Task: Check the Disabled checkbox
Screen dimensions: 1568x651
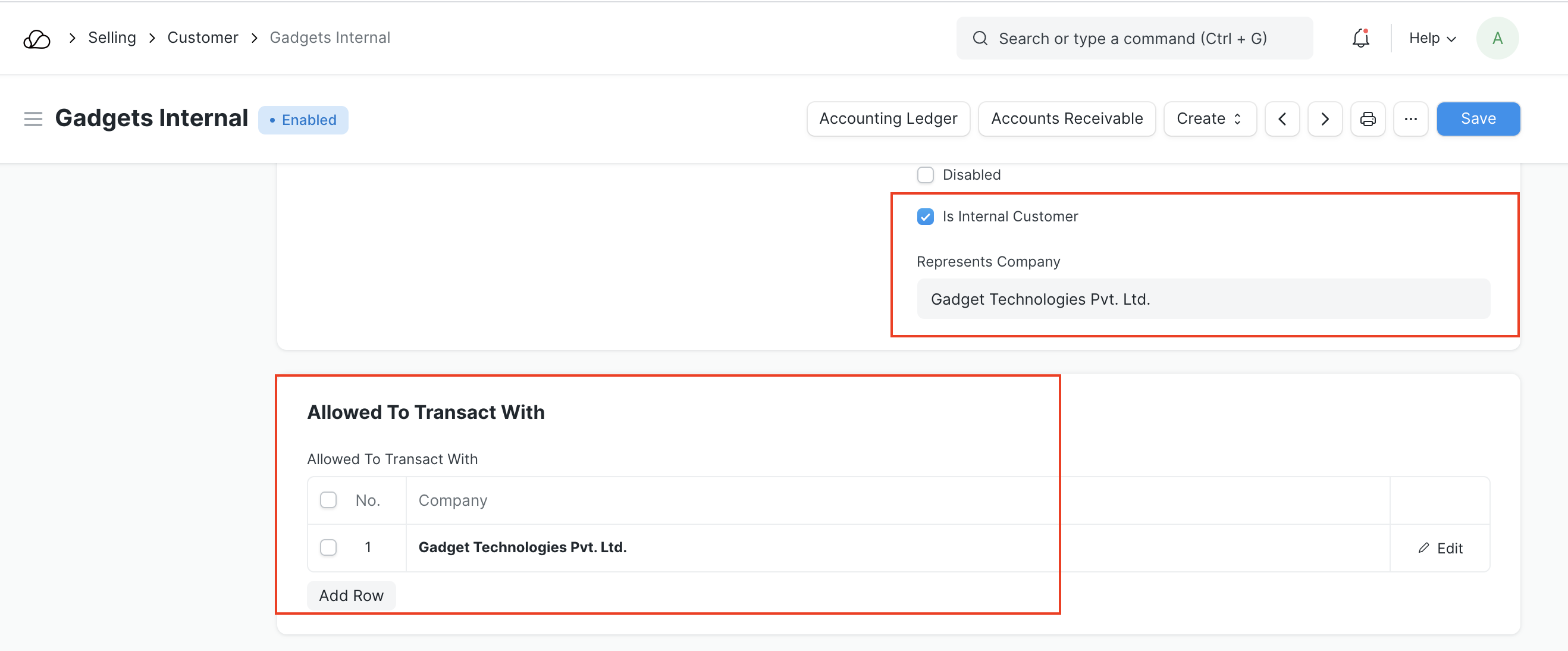Action: coord(925,175)
